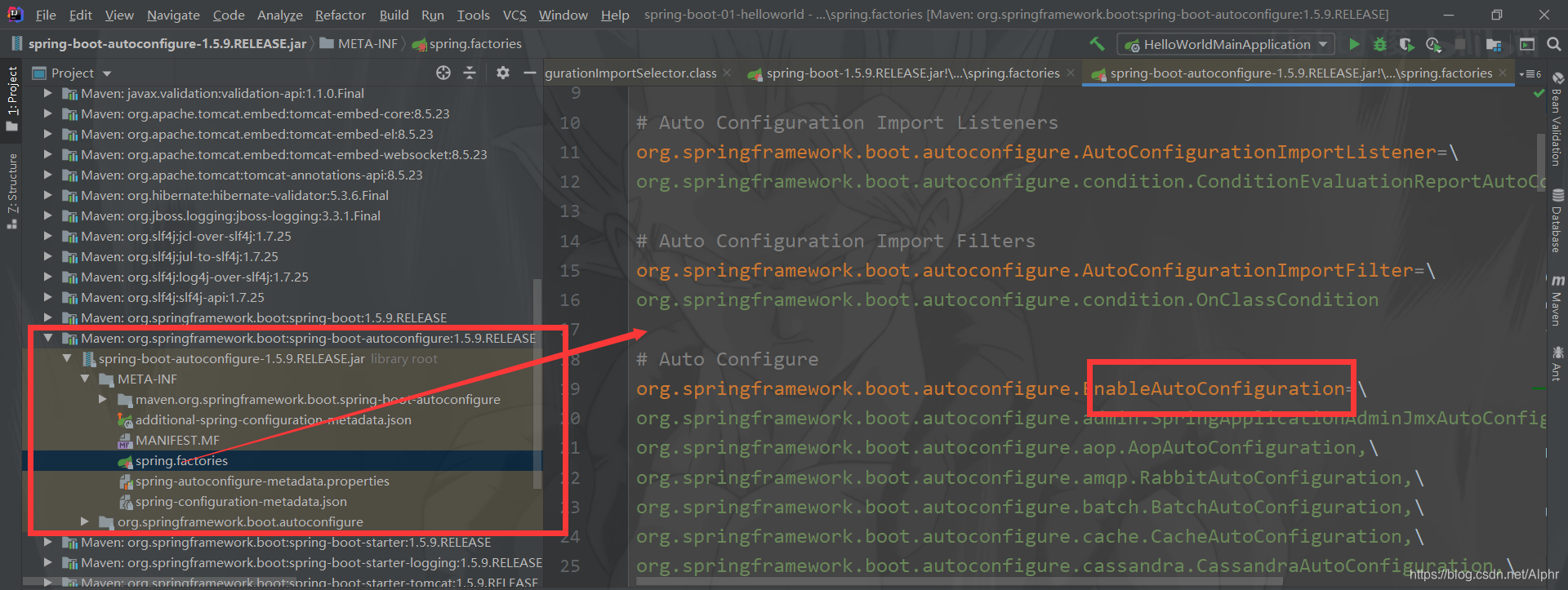Close the spring-boot-1.5.9 spring.factories tab
Viewport: 1568px width, 590px height.
[x=1071, y=73]
